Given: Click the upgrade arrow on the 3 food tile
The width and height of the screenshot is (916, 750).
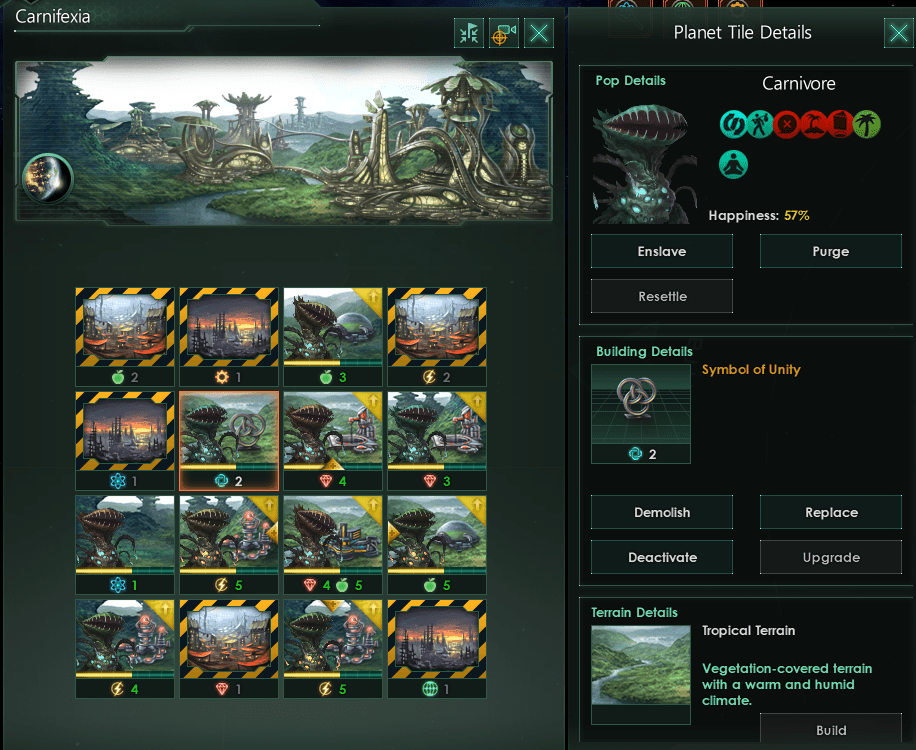Looking at the screenshot, I should coord(372,298).
